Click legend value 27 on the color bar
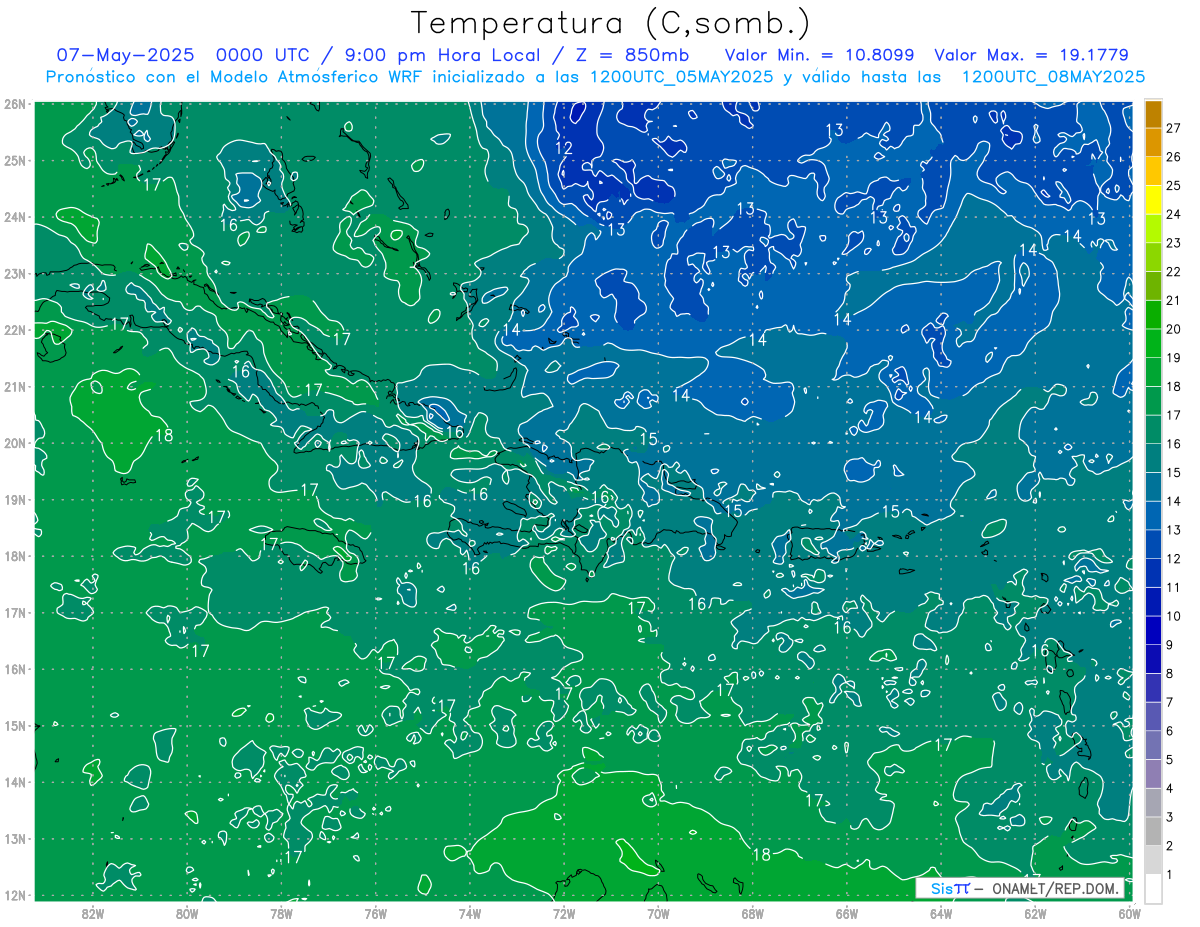Screen dimensions: 1200x927 click(x=1174, y=128)
